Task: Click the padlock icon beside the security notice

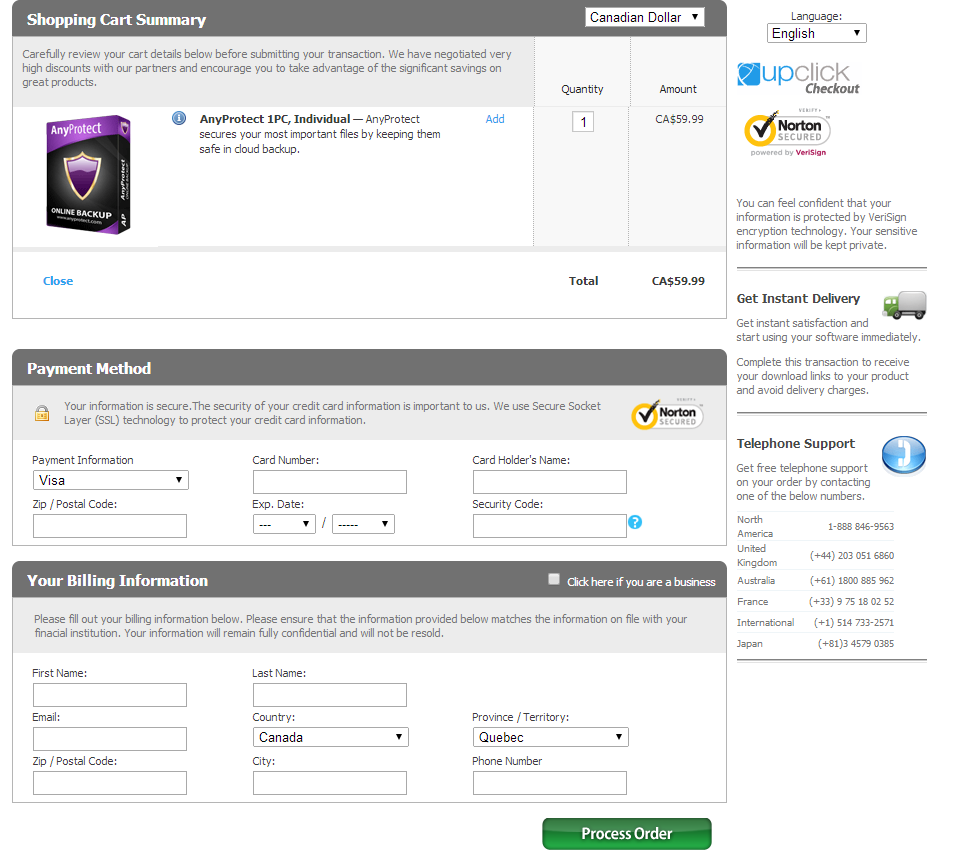Action: pyautogui.click(x=41, y=413)
